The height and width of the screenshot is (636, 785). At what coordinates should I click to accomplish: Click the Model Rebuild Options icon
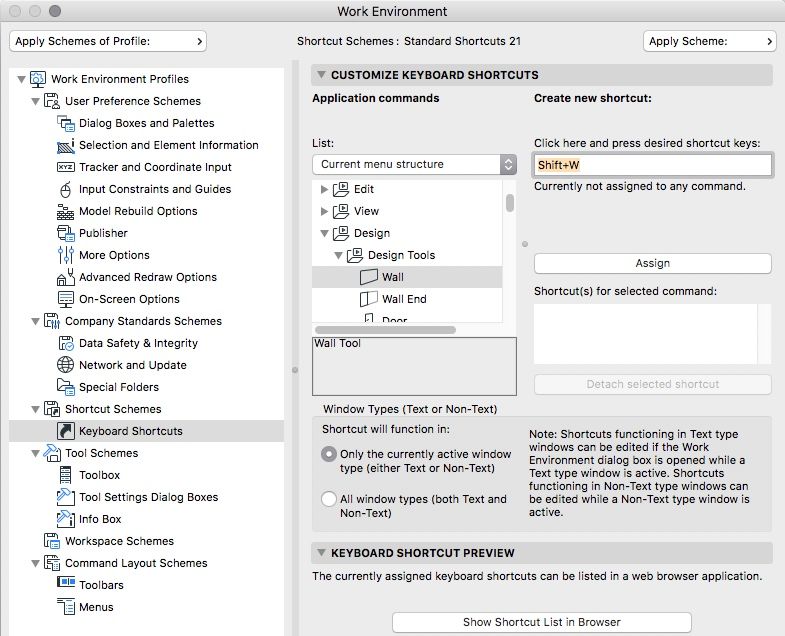(x=66, y=211)
